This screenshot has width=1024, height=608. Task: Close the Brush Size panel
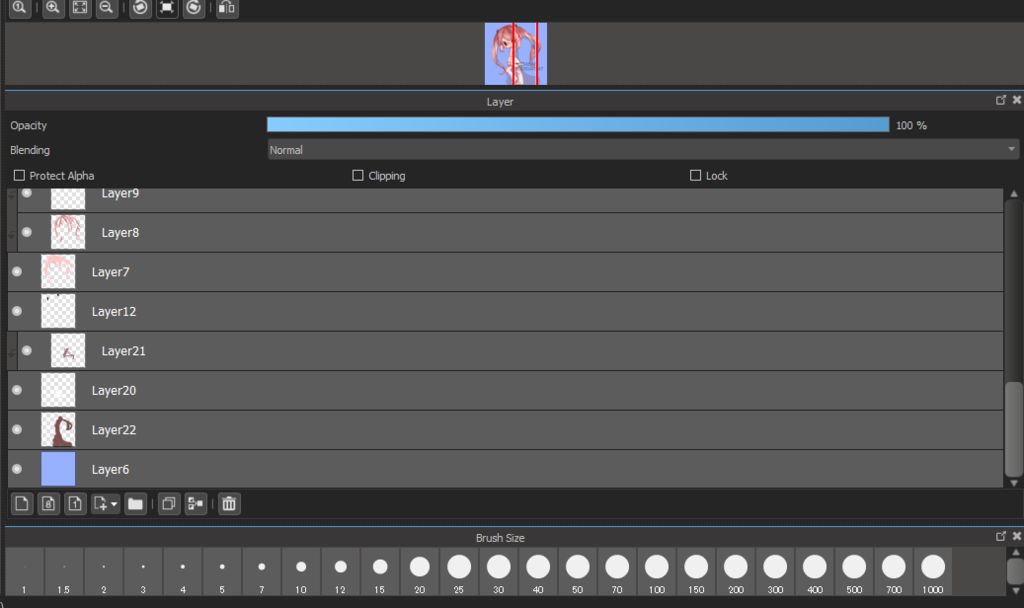click(x=1017, y=536)
